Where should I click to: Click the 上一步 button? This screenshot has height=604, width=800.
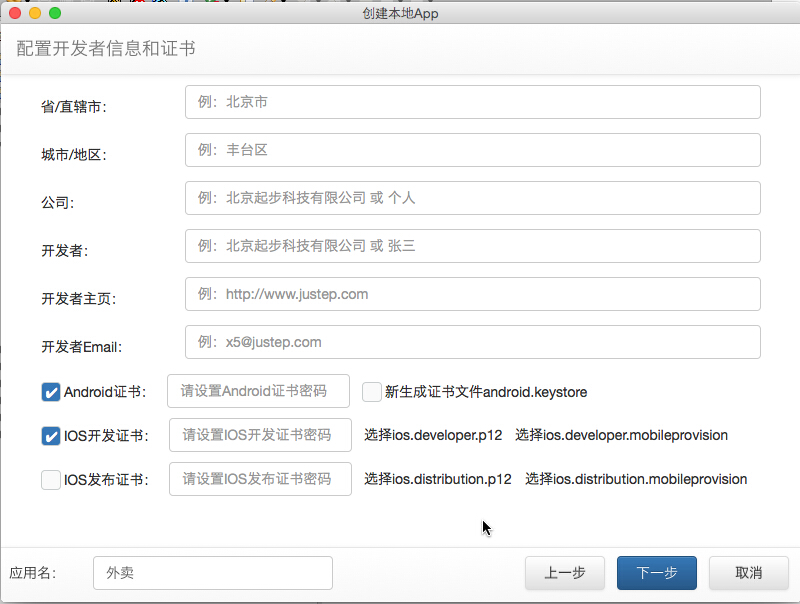point(565,573)
